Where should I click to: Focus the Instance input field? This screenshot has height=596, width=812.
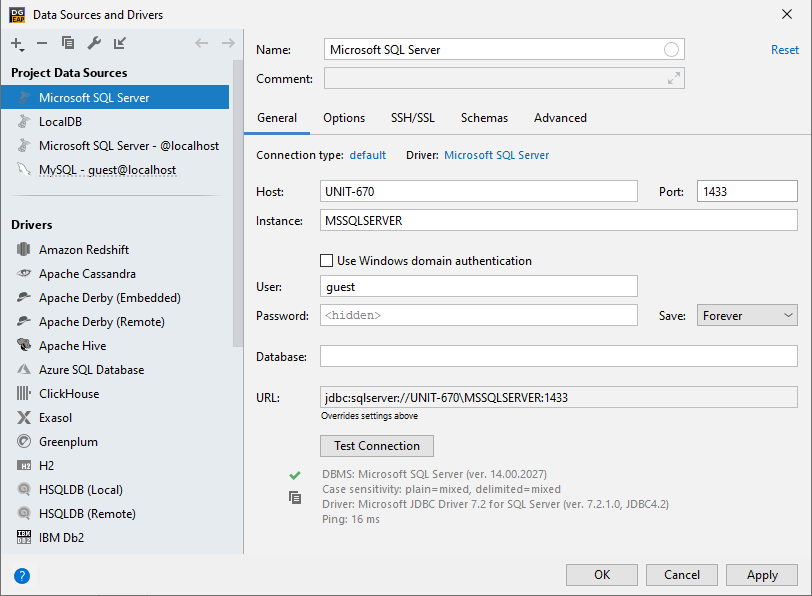tap(558, 220)
